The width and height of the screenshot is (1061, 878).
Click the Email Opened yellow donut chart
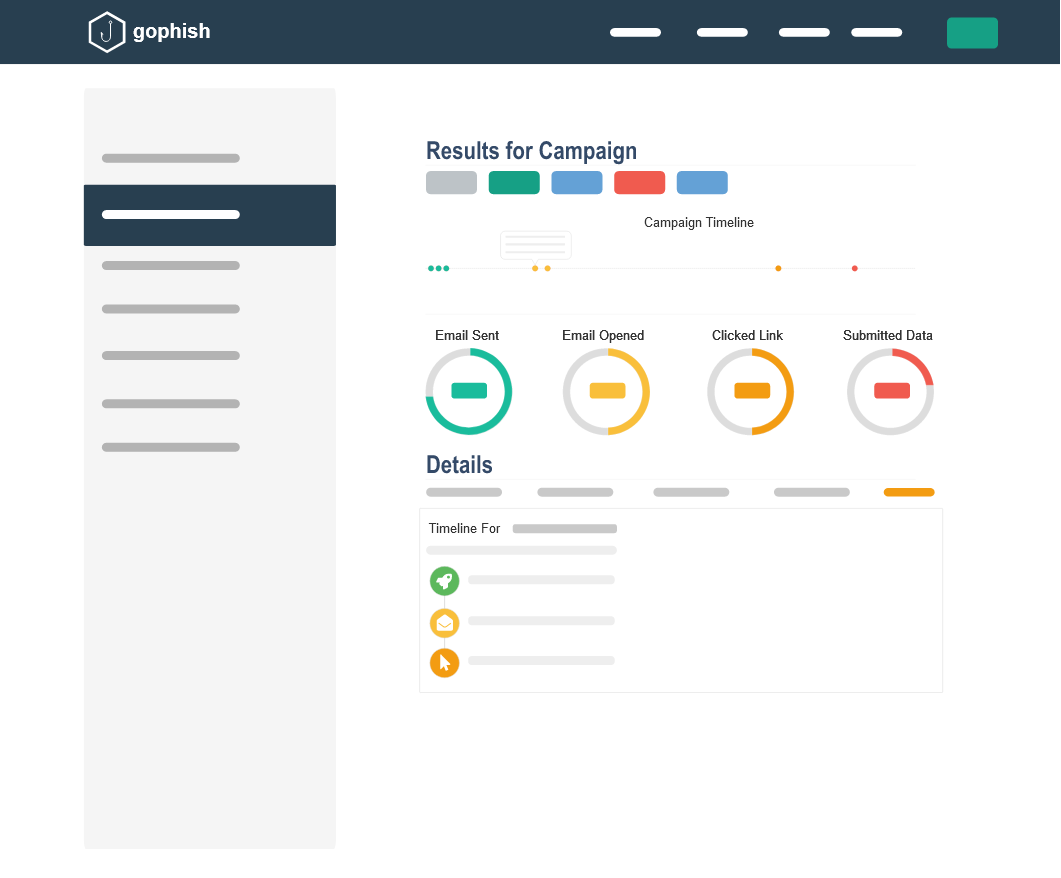pos(606,392)
